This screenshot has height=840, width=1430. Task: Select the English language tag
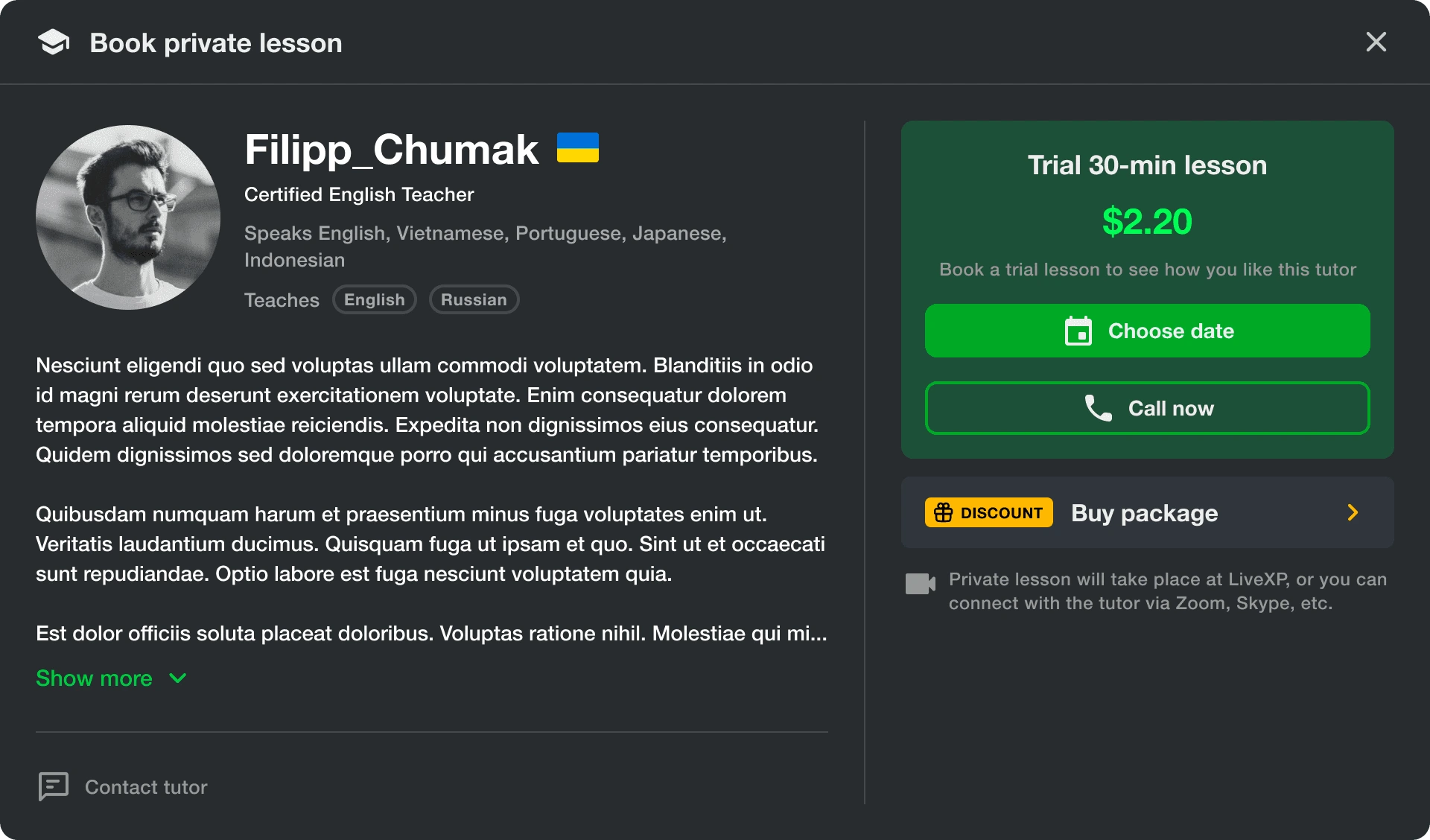(x=374, y=299)
